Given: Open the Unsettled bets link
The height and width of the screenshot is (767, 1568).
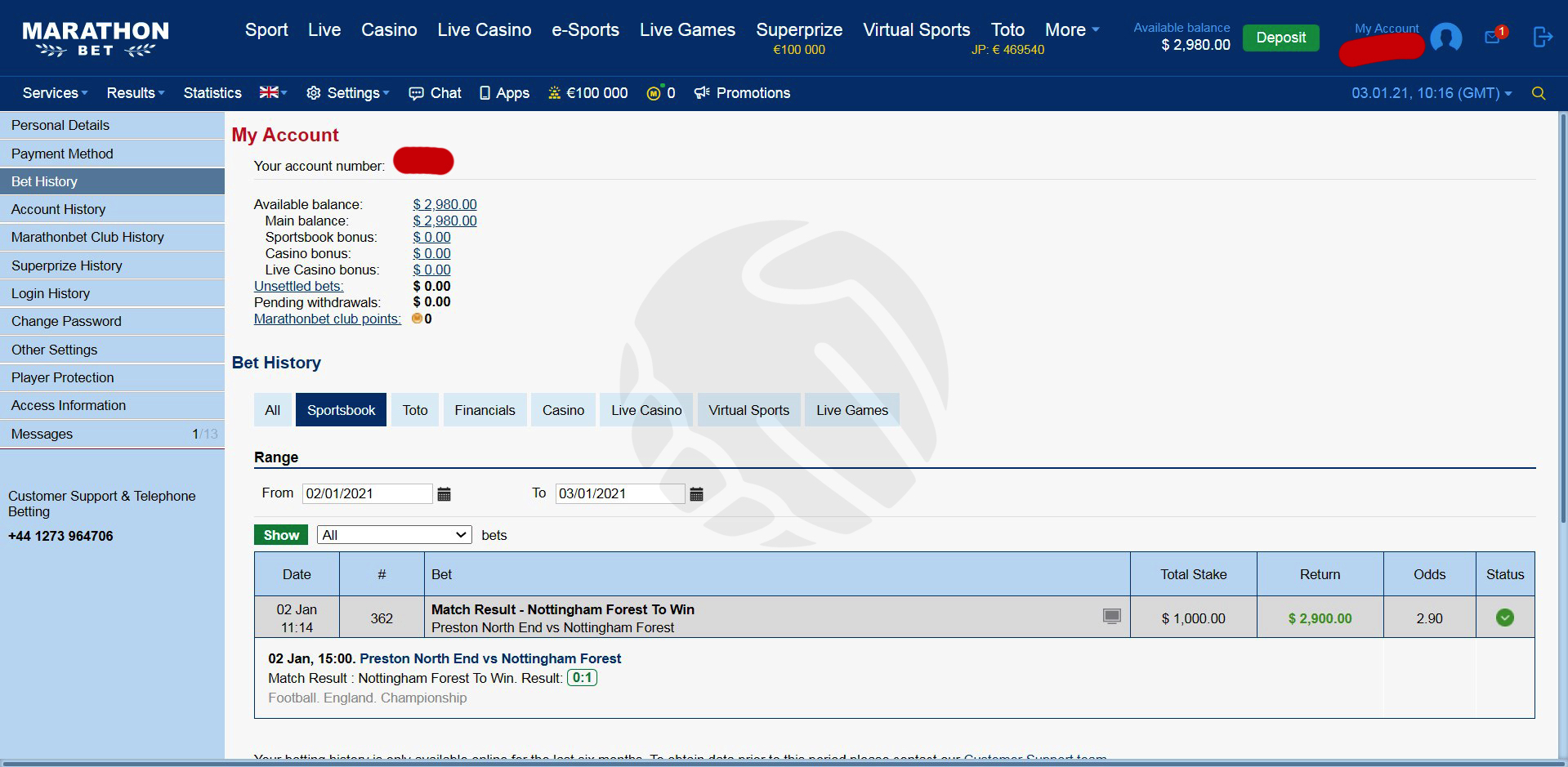Looking at the screenshot, I should tap(298, 286).
